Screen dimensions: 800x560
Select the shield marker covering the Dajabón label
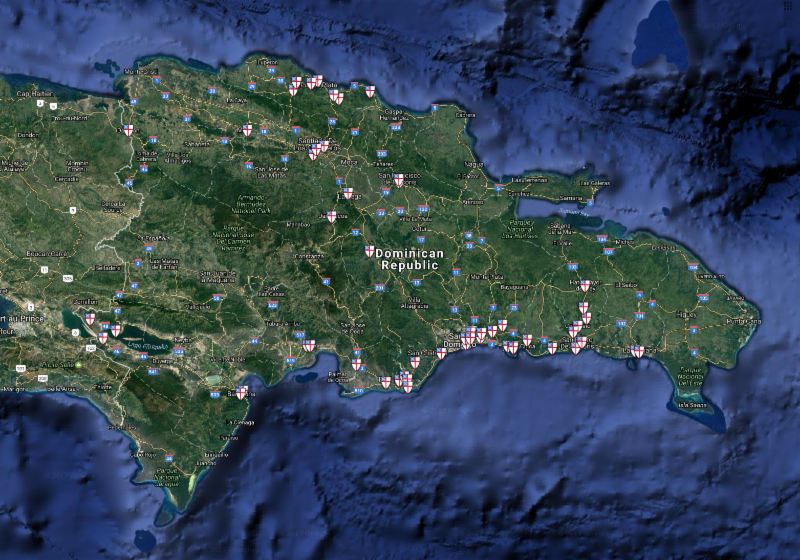[129, 131]
